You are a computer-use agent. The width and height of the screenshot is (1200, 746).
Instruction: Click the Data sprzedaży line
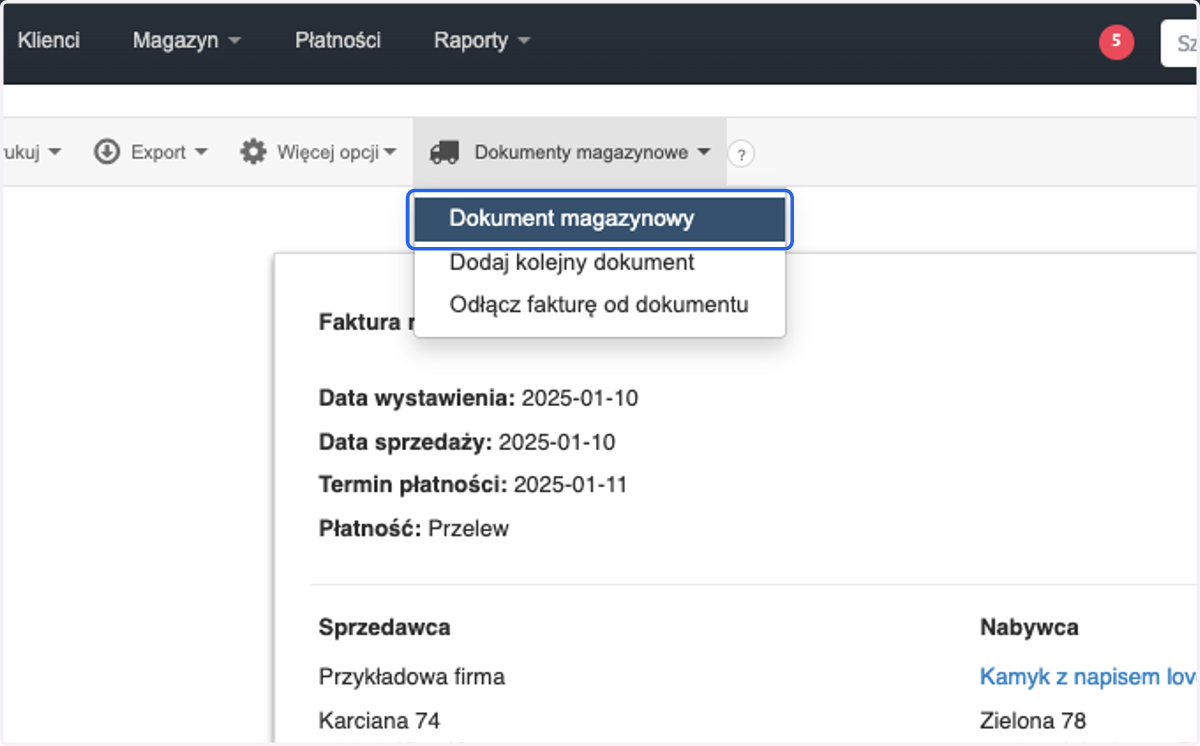click(467, 442)
